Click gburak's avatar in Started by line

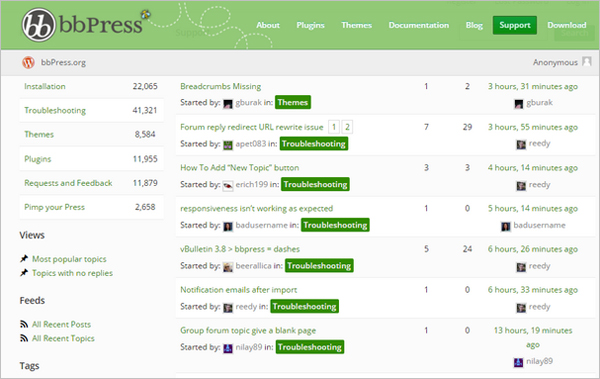[x=228, y=103]
